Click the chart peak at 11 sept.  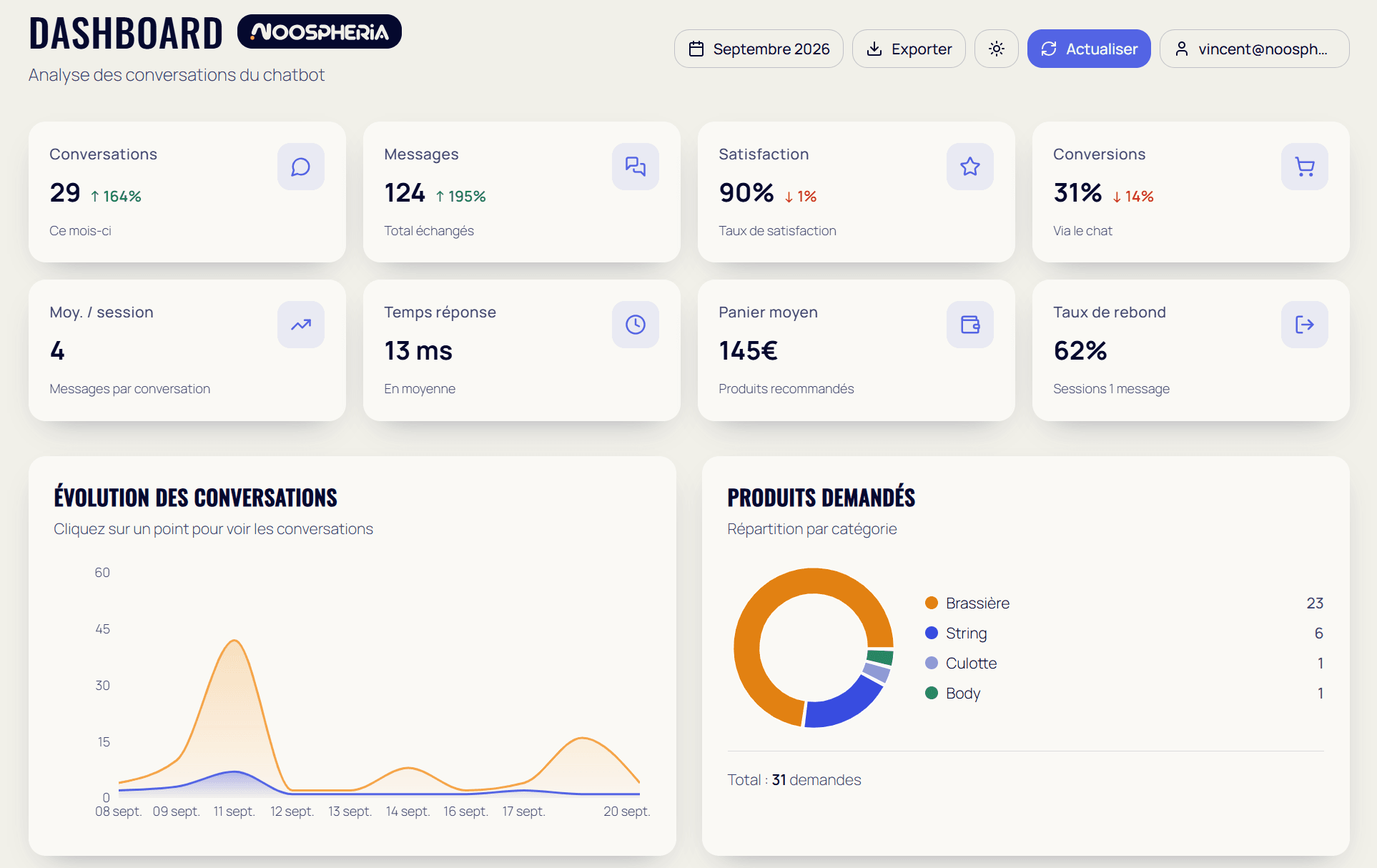[x=235, y=641]
